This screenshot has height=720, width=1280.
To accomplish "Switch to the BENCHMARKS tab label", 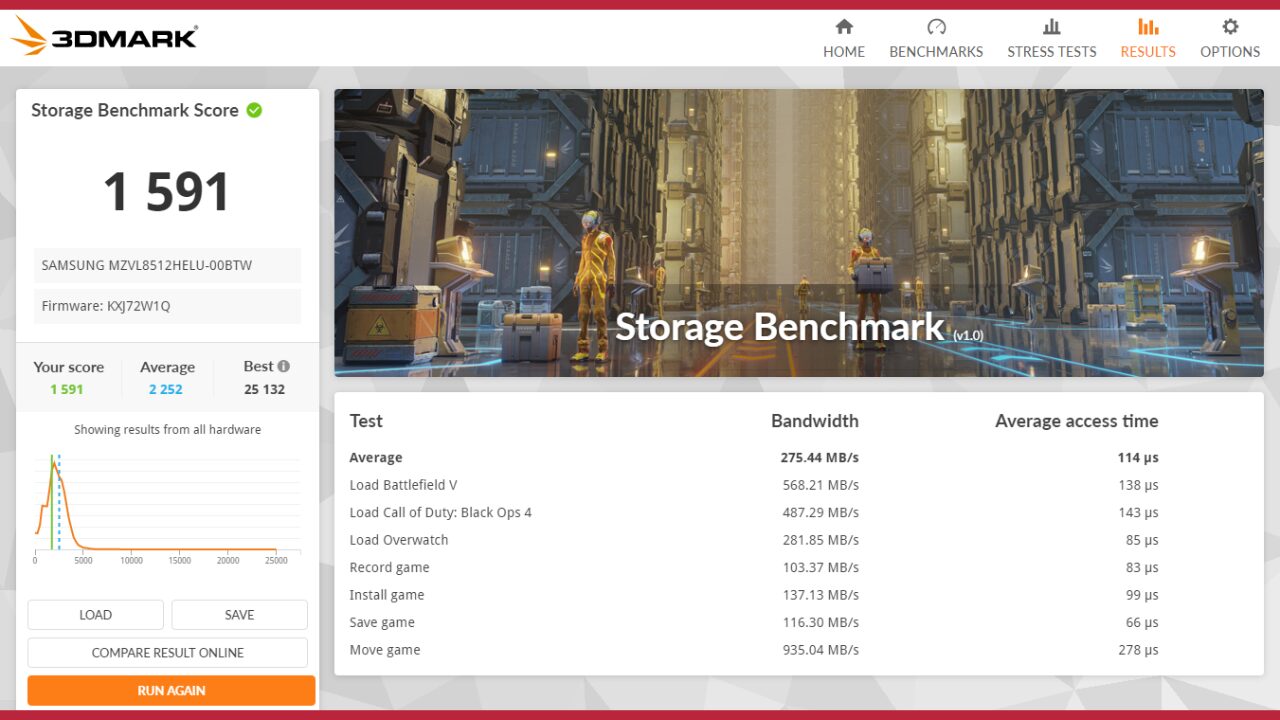I will 936,52.
